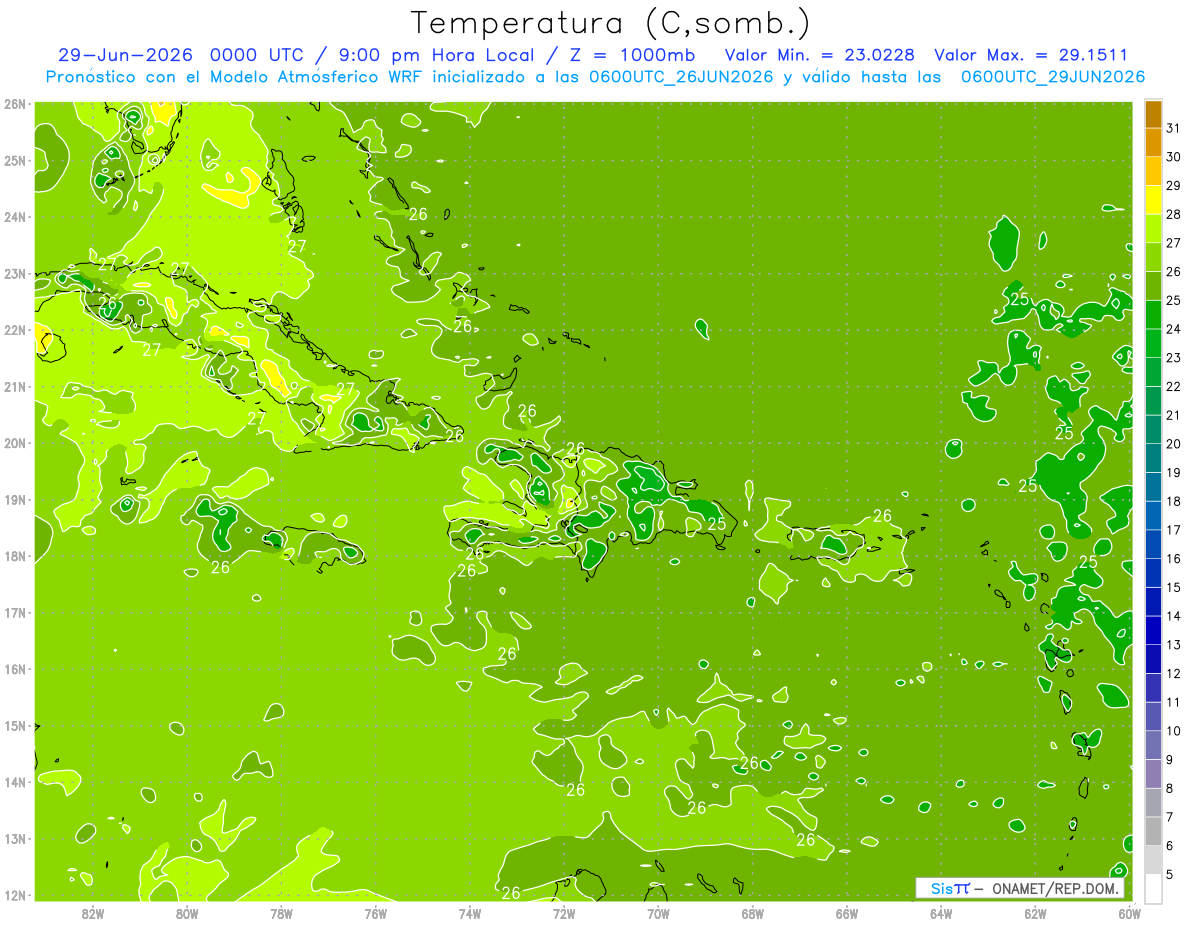1200x927 pixels.
Task: Click the '20N' latitude axis label
Action: point(14,443)
